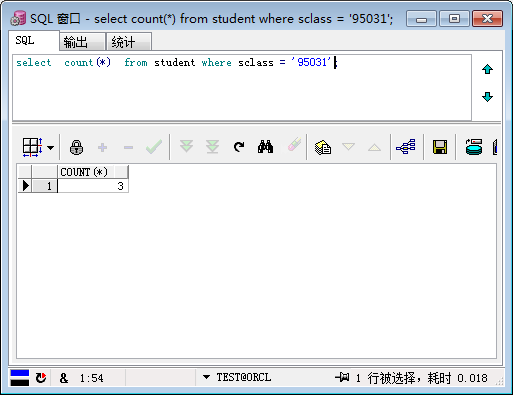Click the blue-black status indicator icon
Viewport: 513px width, 395px height.
[x=20, y=378]
